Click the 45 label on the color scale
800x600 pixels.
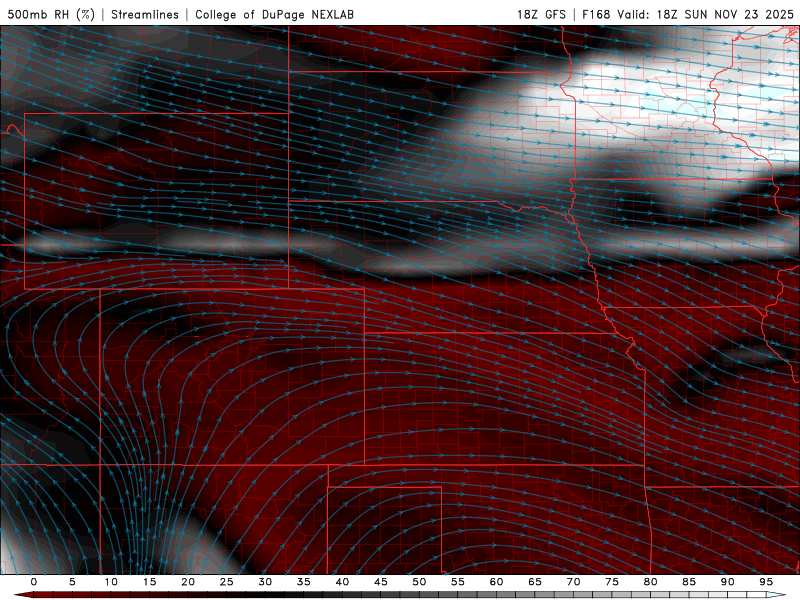click(381, 582)
